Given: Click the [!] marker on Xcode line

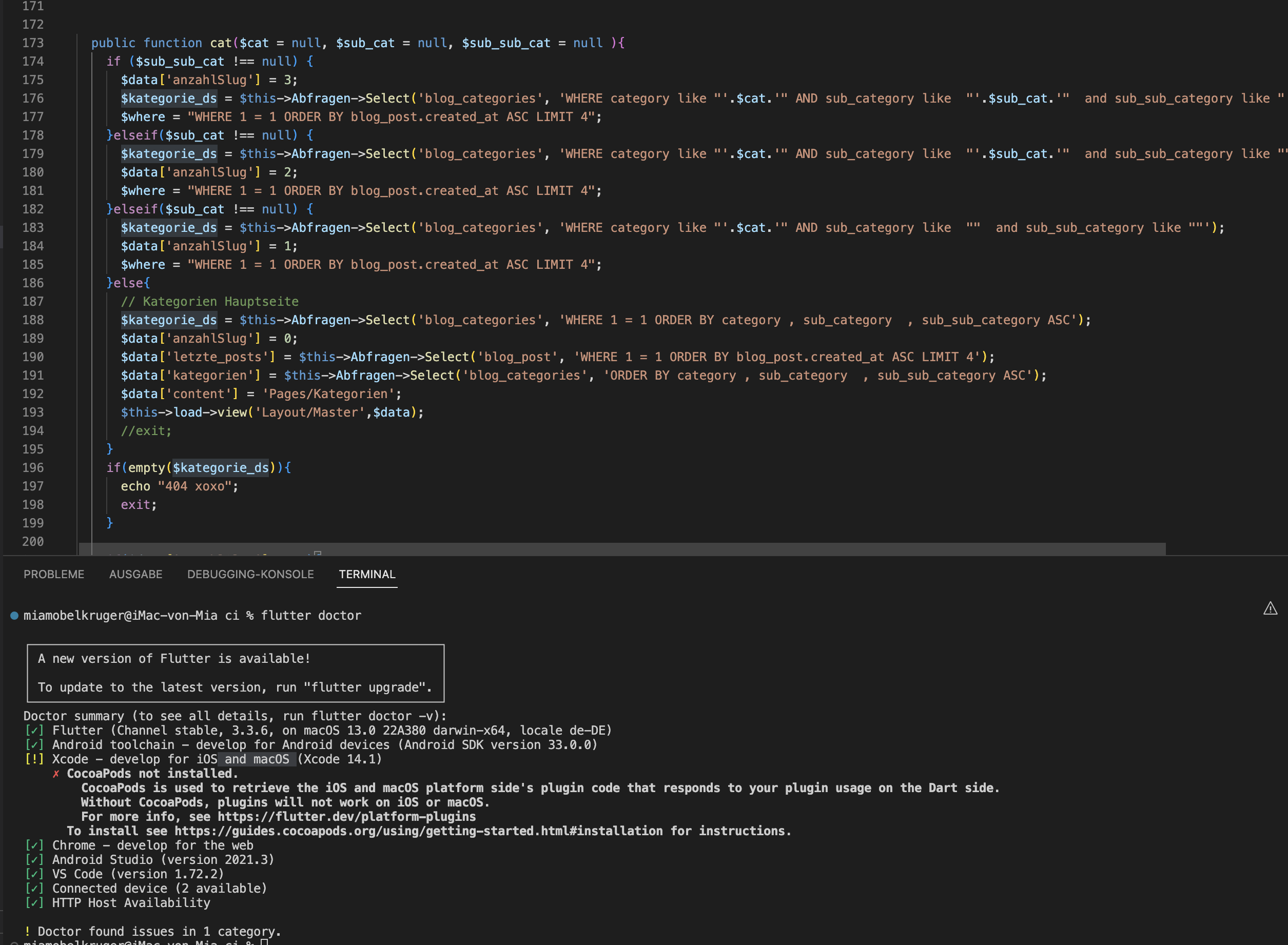Looking at the screenshot, I should pos(34,759).
